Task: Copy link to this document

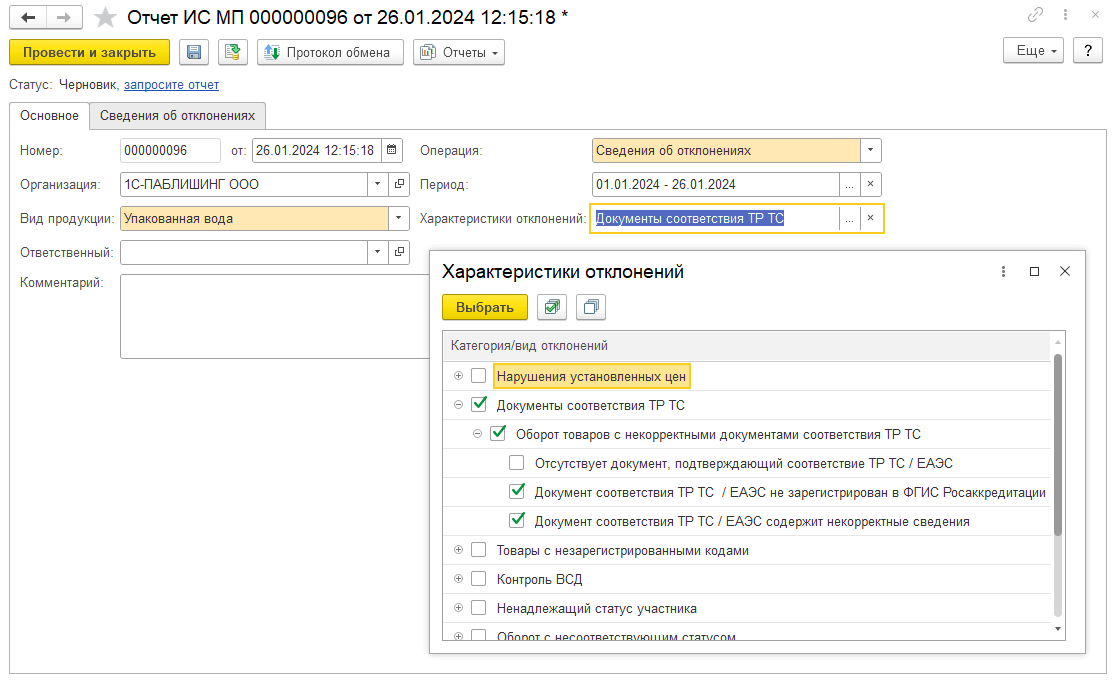Action: pyautogui.click(x=1036, y=17)
